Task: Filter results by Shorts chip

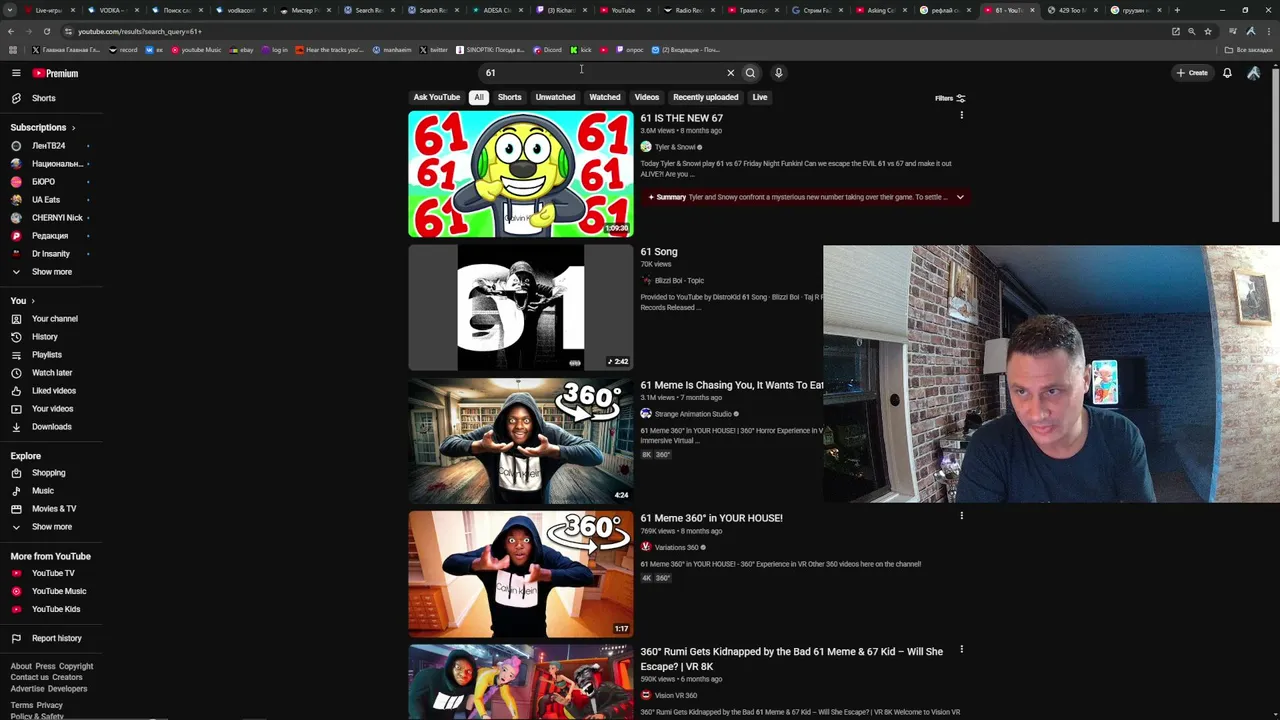Action: 509,97
